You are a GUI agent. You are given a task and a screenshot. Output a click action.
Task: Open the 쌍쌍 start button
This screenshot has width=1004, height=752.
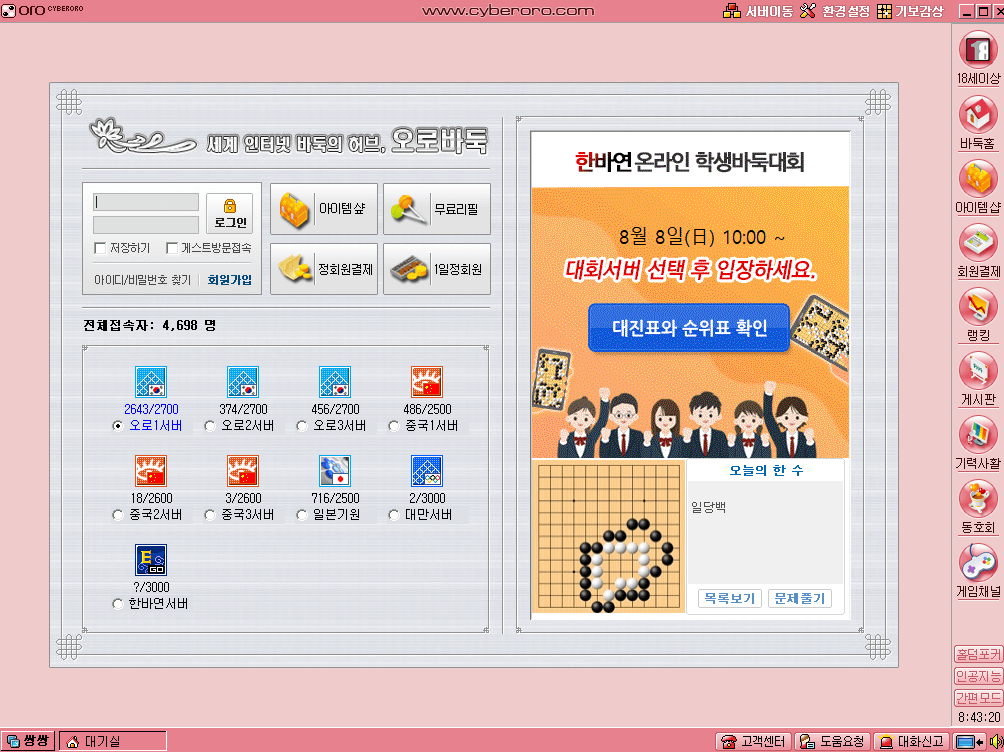point(28,741)
